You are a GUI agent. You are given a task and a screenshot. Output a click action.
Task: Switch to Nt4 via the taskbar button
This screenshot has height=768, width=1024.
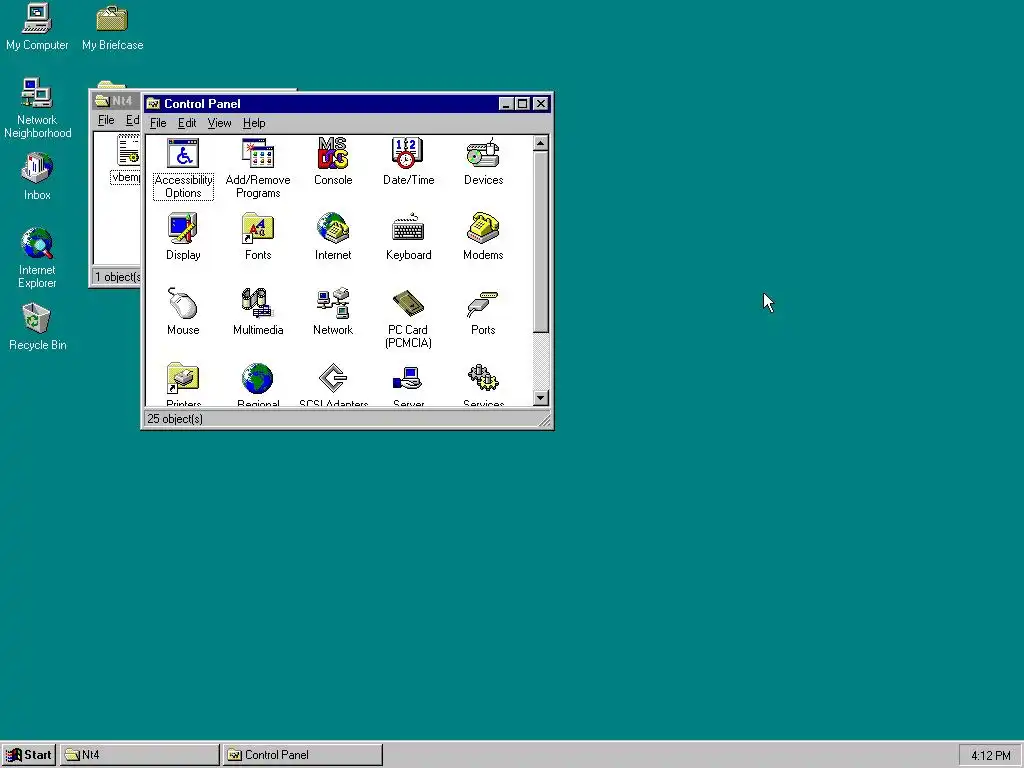[x=140, y=755]
